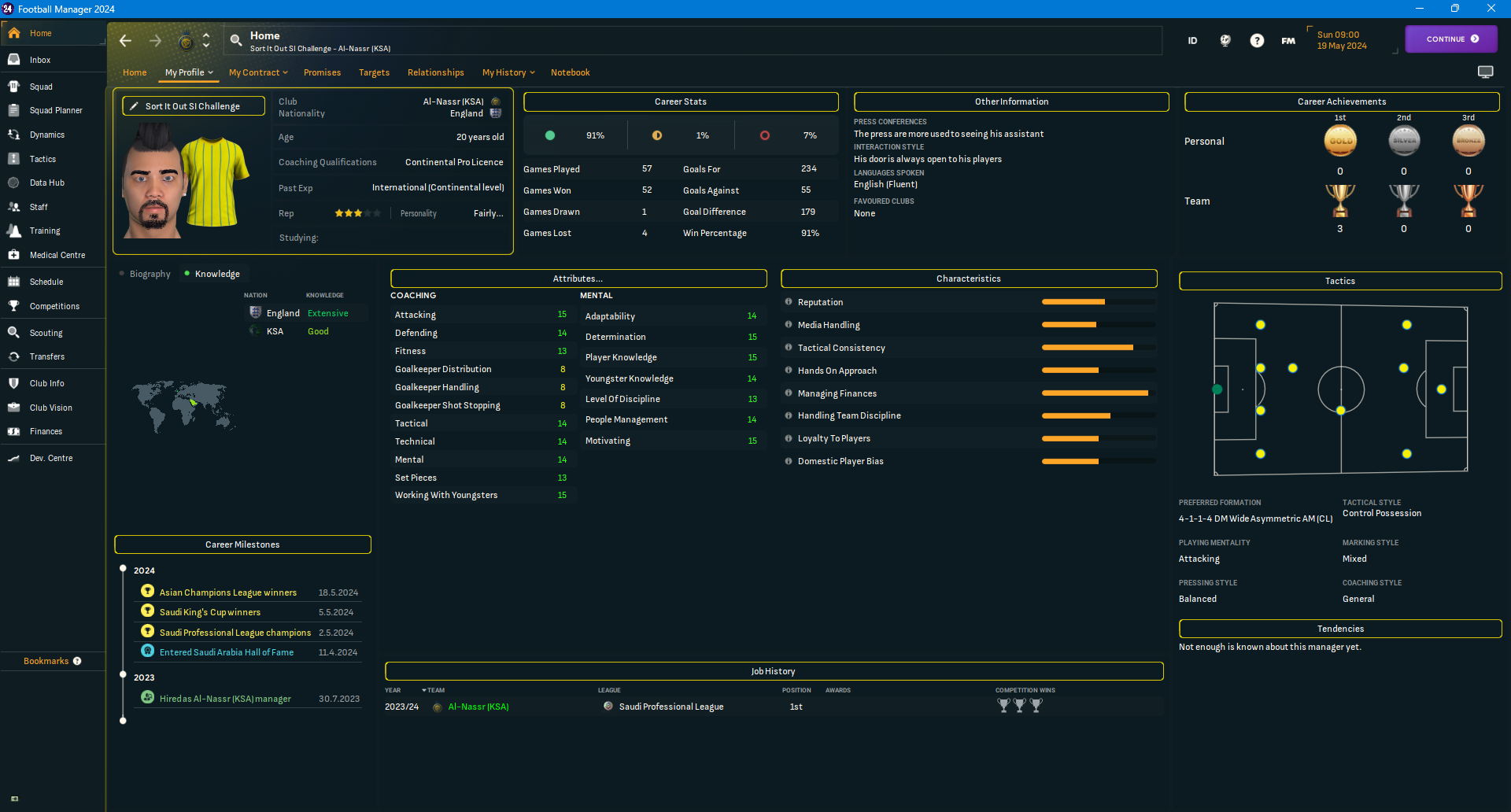1511x812 pixels.
Task: Click the football world icon in top bar
Action: click(1225, 41)
